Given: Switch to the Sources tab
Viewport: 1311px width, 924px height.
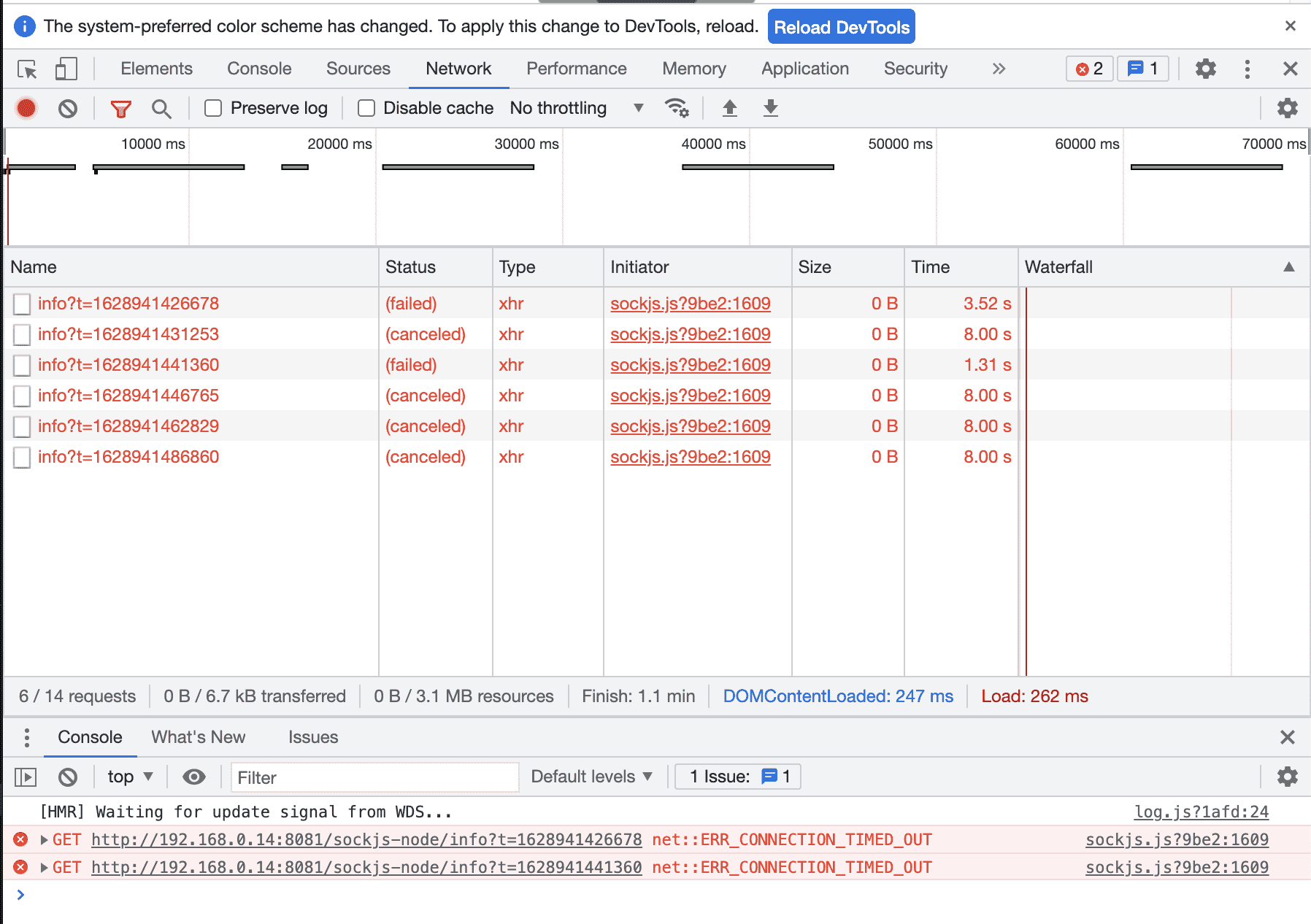Looking at the screenshot, I should [x=358, y=69].
